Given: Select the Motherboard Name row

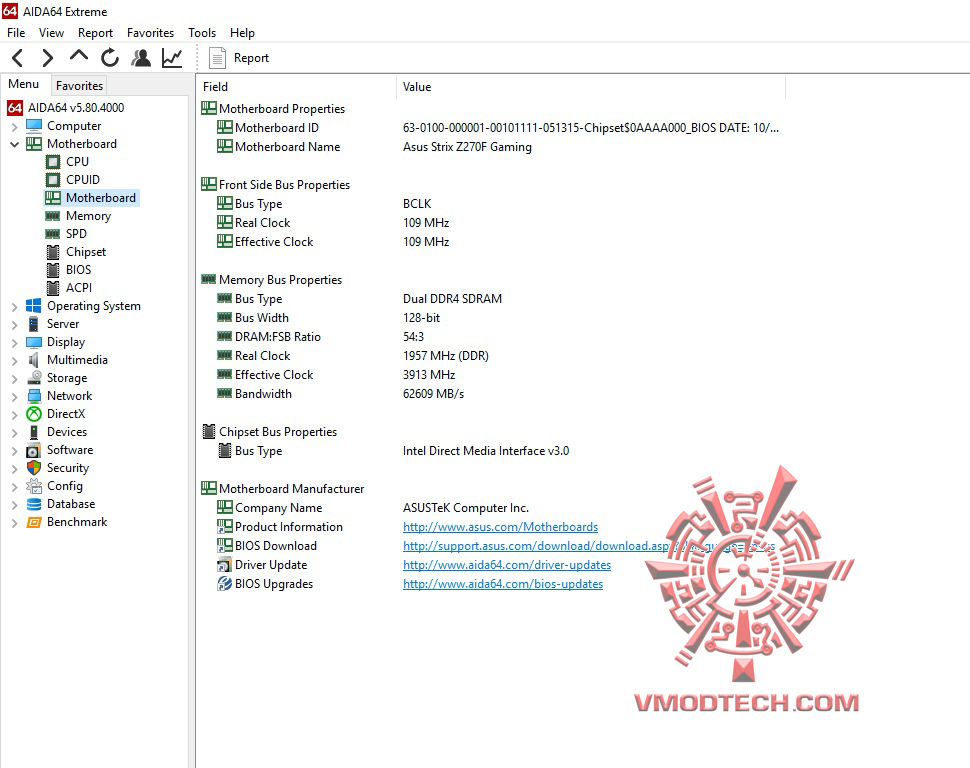Looking at the screenshot, I should 492,147.
